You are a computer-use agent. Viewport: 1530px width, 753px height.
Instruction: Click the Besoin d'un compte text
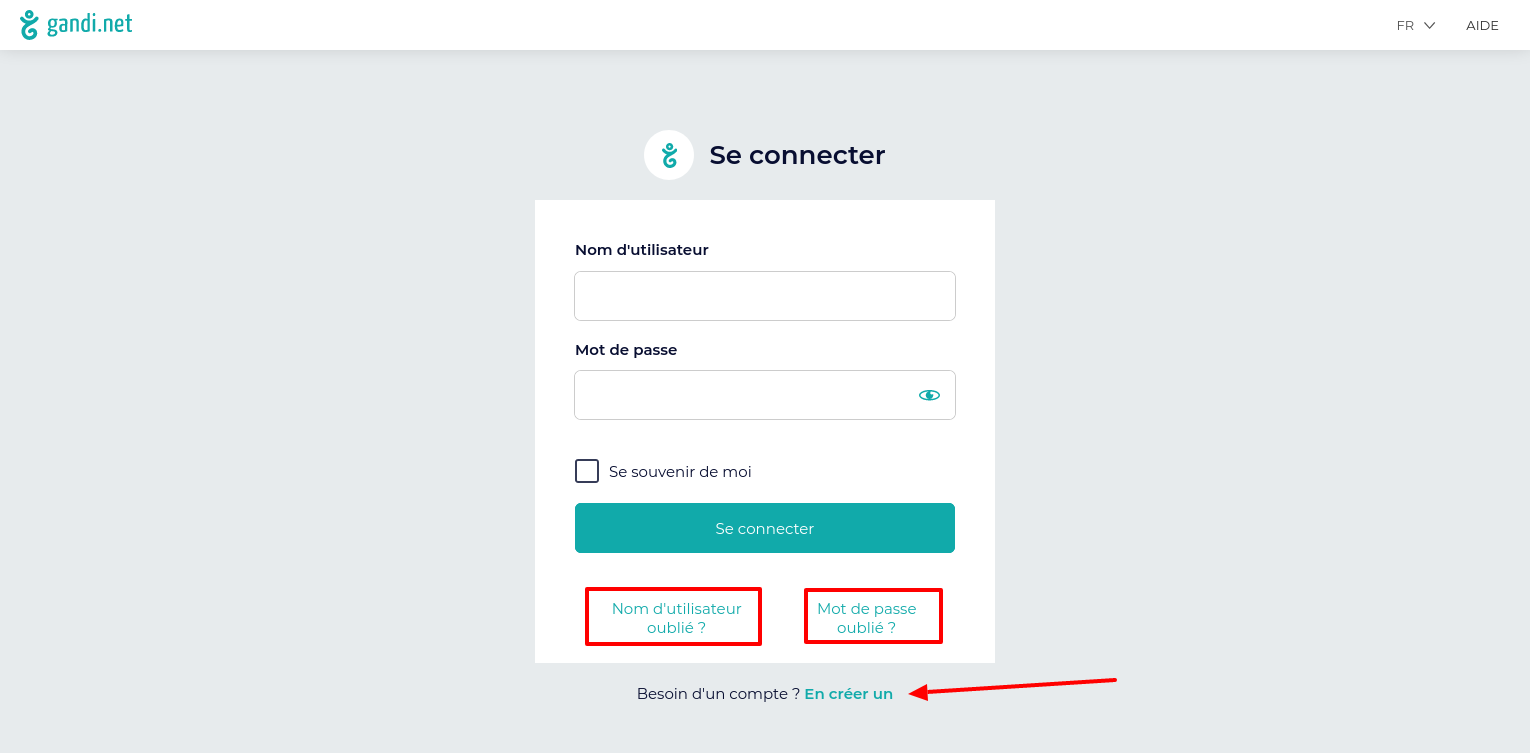point(718,694)
